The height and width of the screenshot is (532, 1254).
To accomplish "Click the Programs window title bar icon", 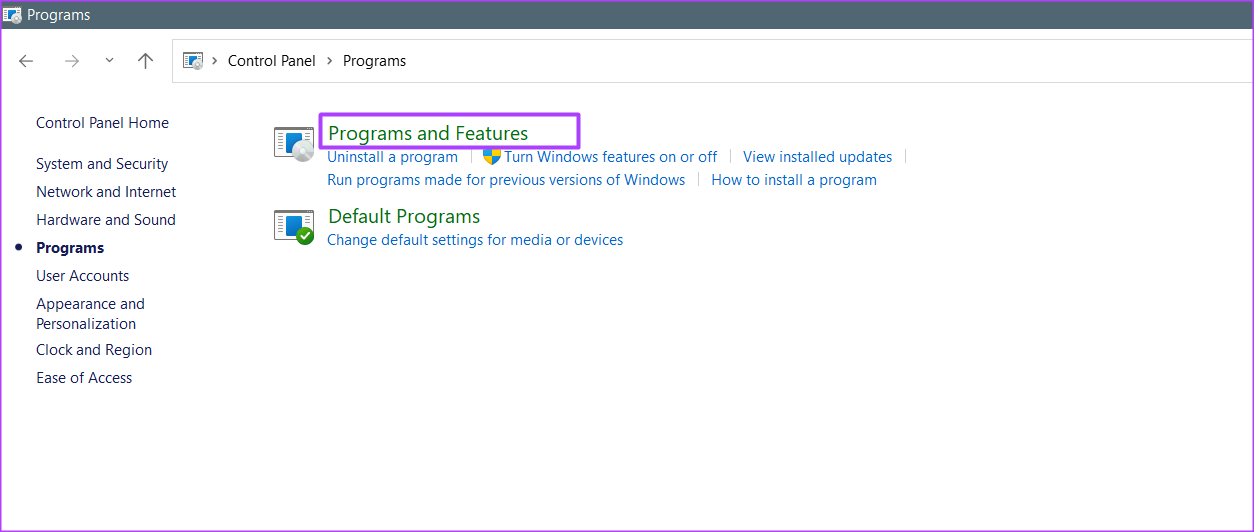I will 12,15.
